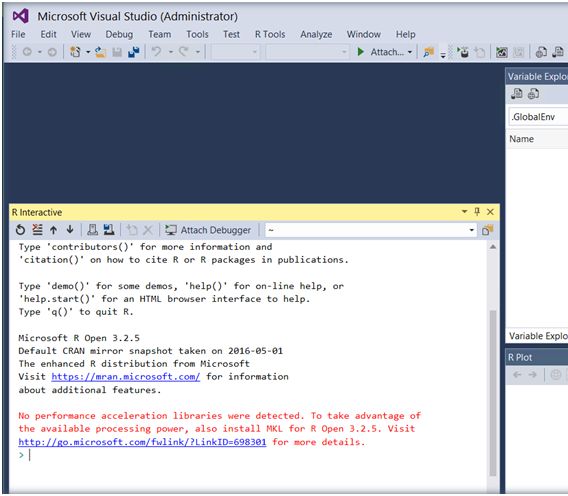Open the New Project dropdown arrow
Image resolution: width=568 pixels, height=496 pixels.
coord(88,53)
